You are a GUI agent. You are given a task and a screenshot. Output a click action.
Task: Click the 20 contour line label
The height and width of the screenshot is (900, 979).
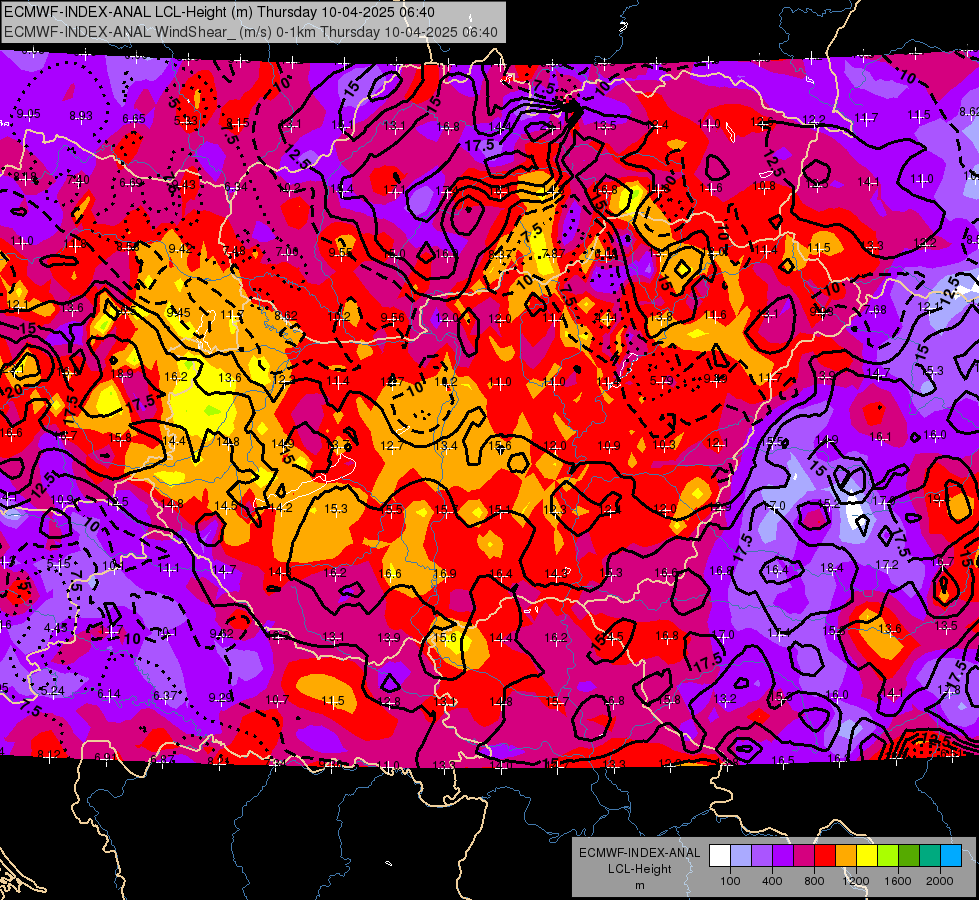tap(12, 392)
